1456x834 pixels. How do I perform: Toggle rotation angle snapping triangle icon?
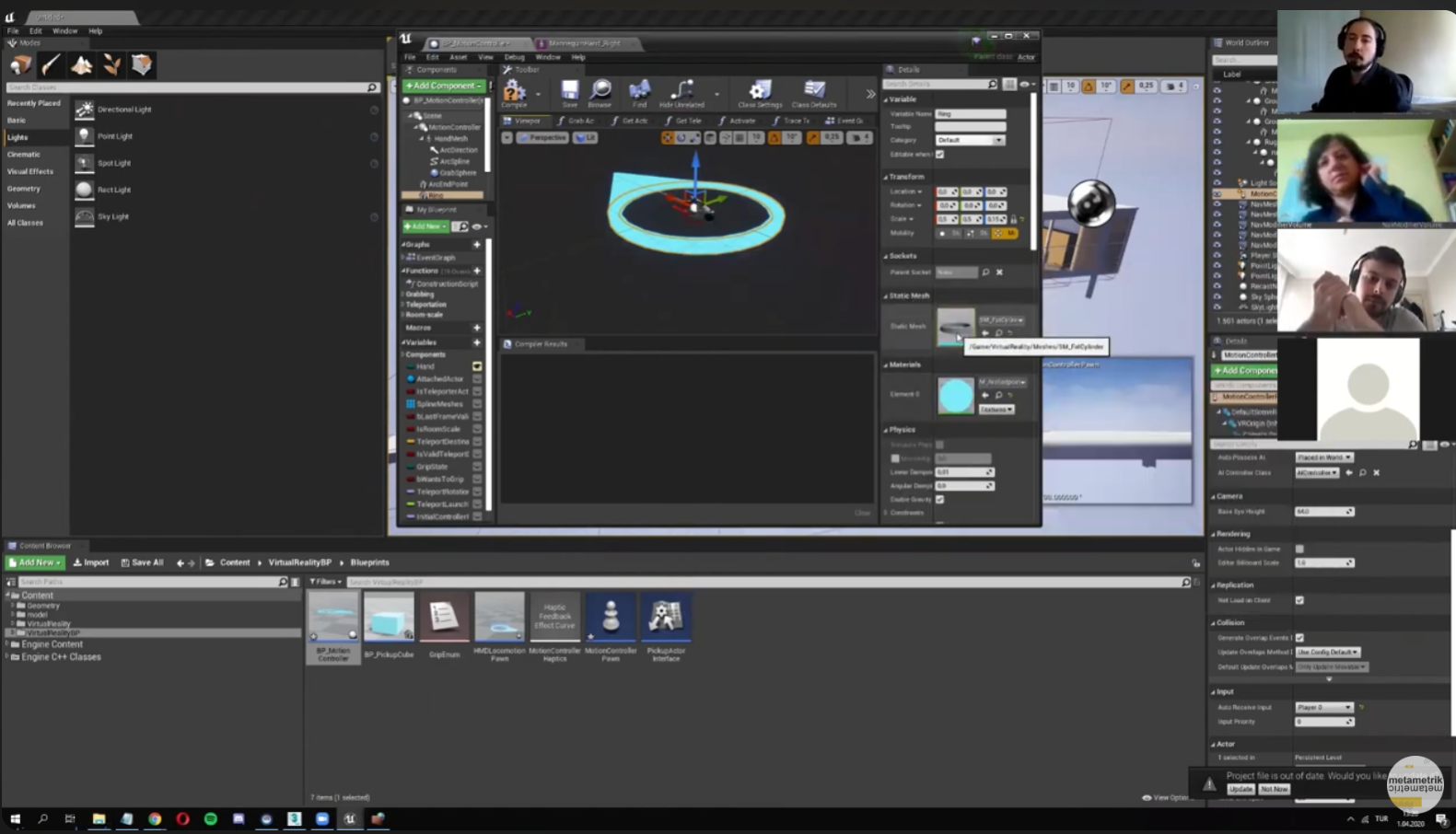775,137
